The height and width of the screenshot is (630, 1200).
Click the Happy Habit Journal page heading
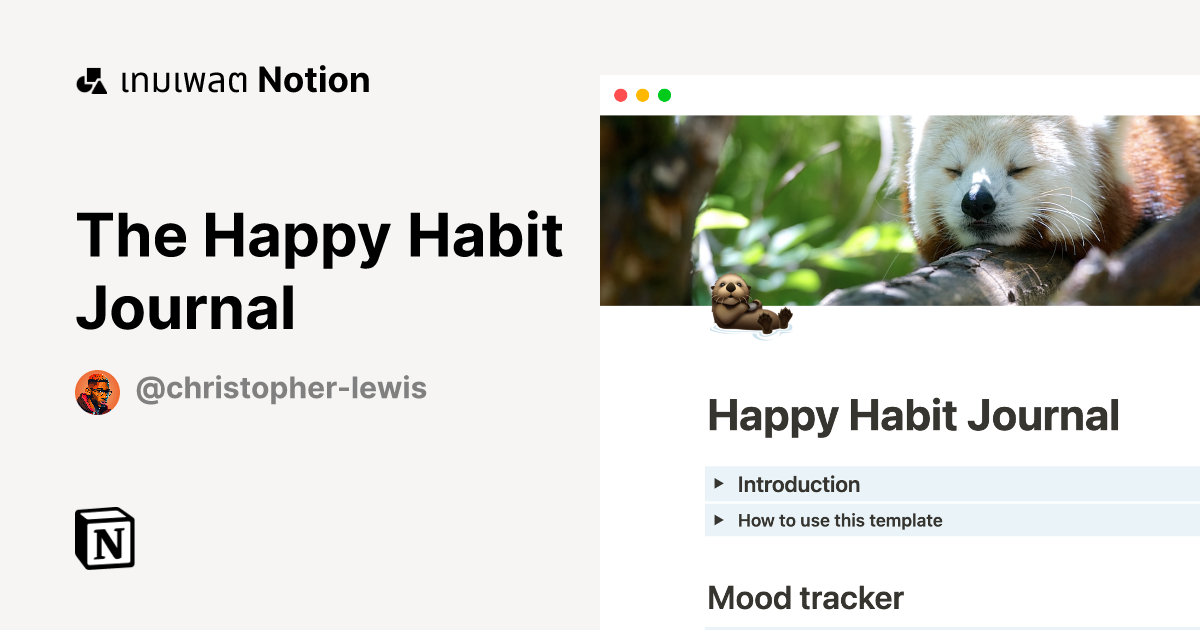pyautogui.click(x=912, y=415)
